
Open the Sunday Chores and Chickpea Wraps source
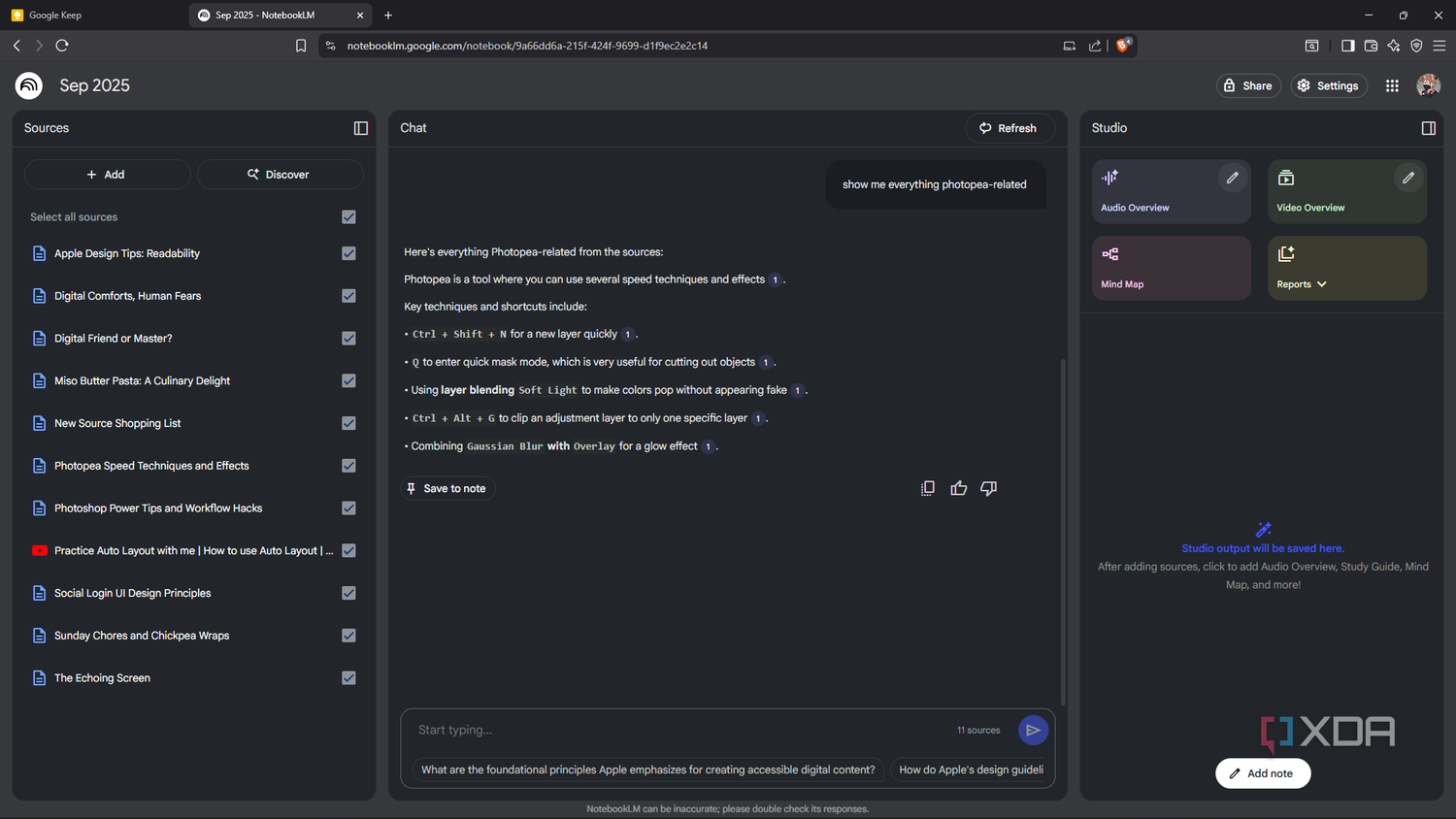[142, 636]
